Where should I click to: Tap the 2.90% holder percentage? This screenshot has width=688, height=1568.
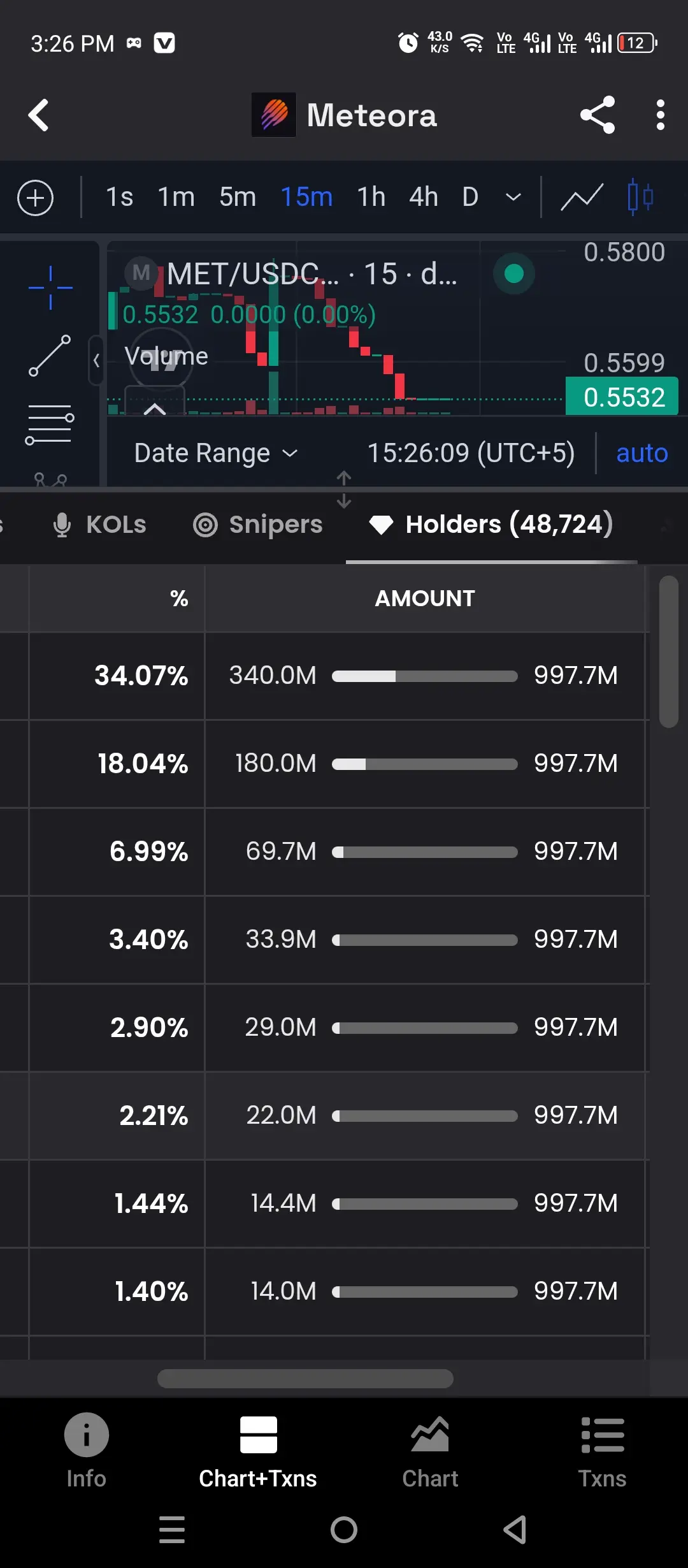pos(149,1027)
